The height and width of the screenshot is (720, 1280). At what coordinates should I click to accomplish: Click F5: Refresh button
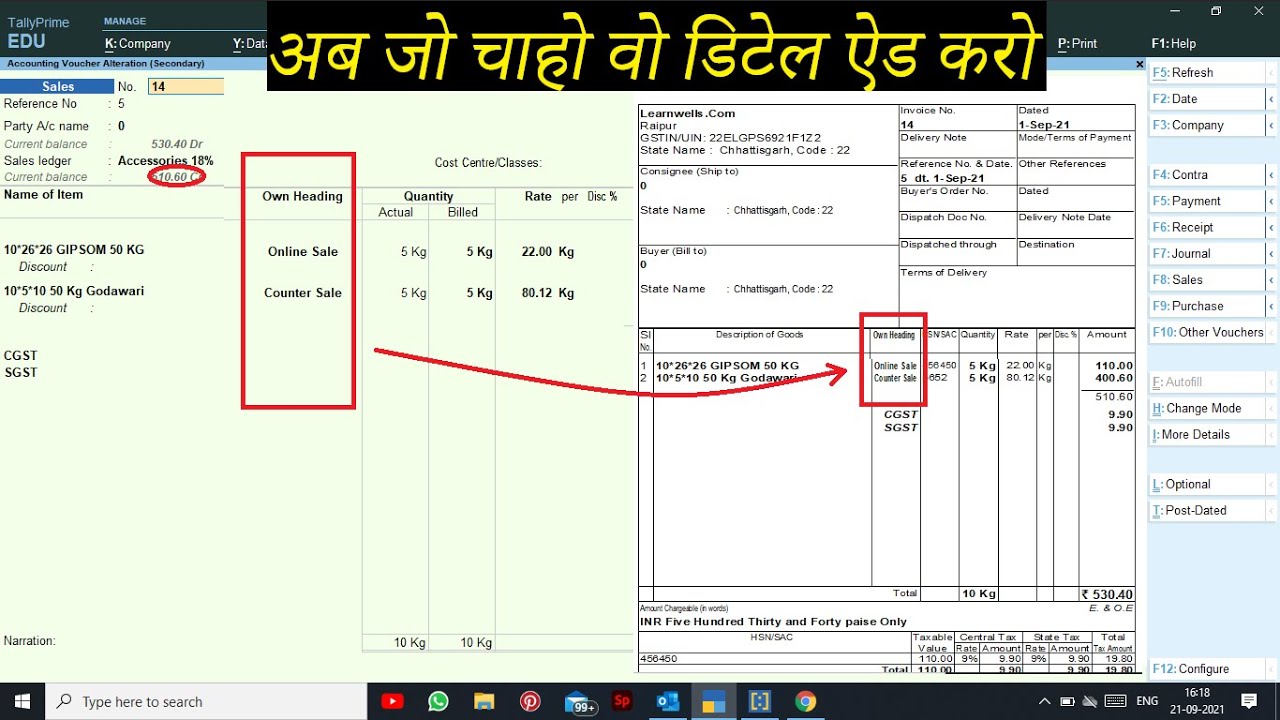coord(1207,73)
